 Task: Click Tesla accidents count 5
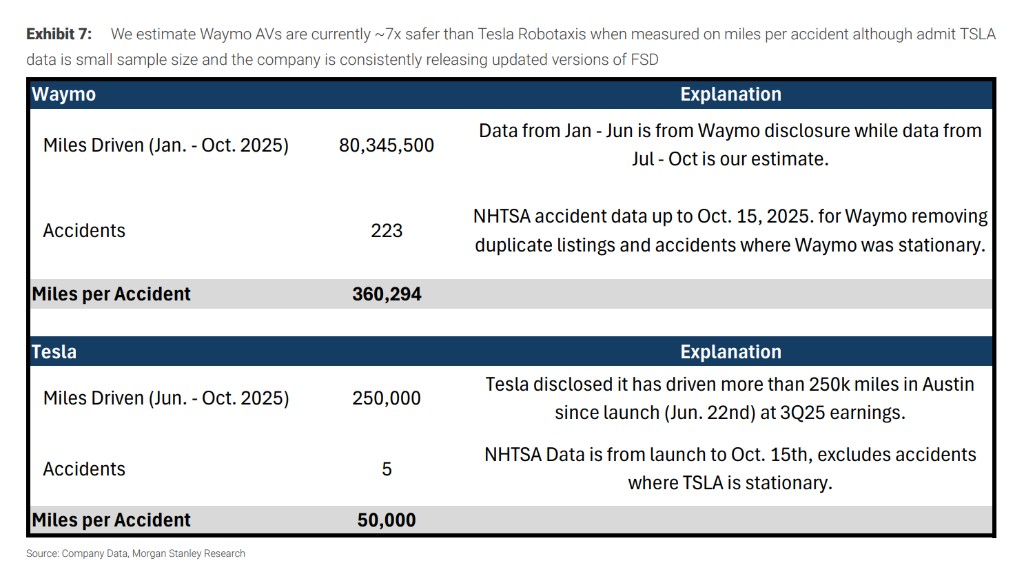[386, 469]
